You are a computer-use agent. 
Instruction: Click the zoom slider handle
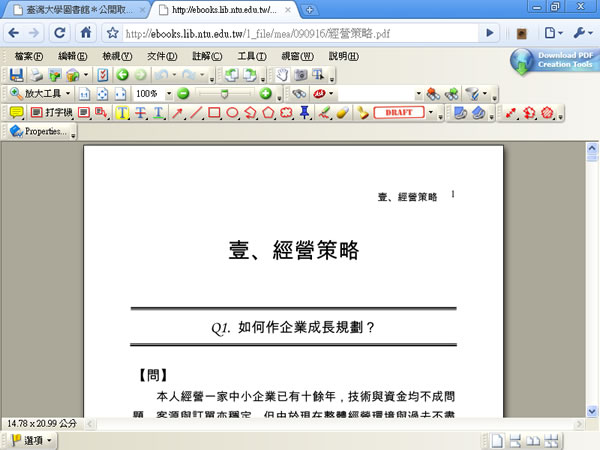(x=225, y=93)
